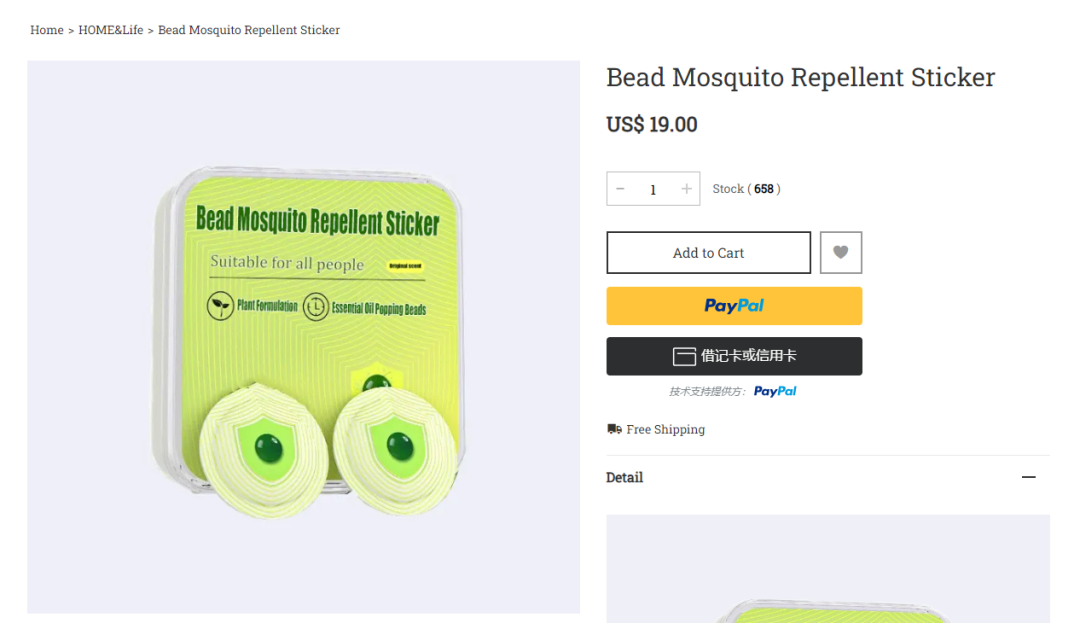Add the sticker to cart

pos(708,253)
